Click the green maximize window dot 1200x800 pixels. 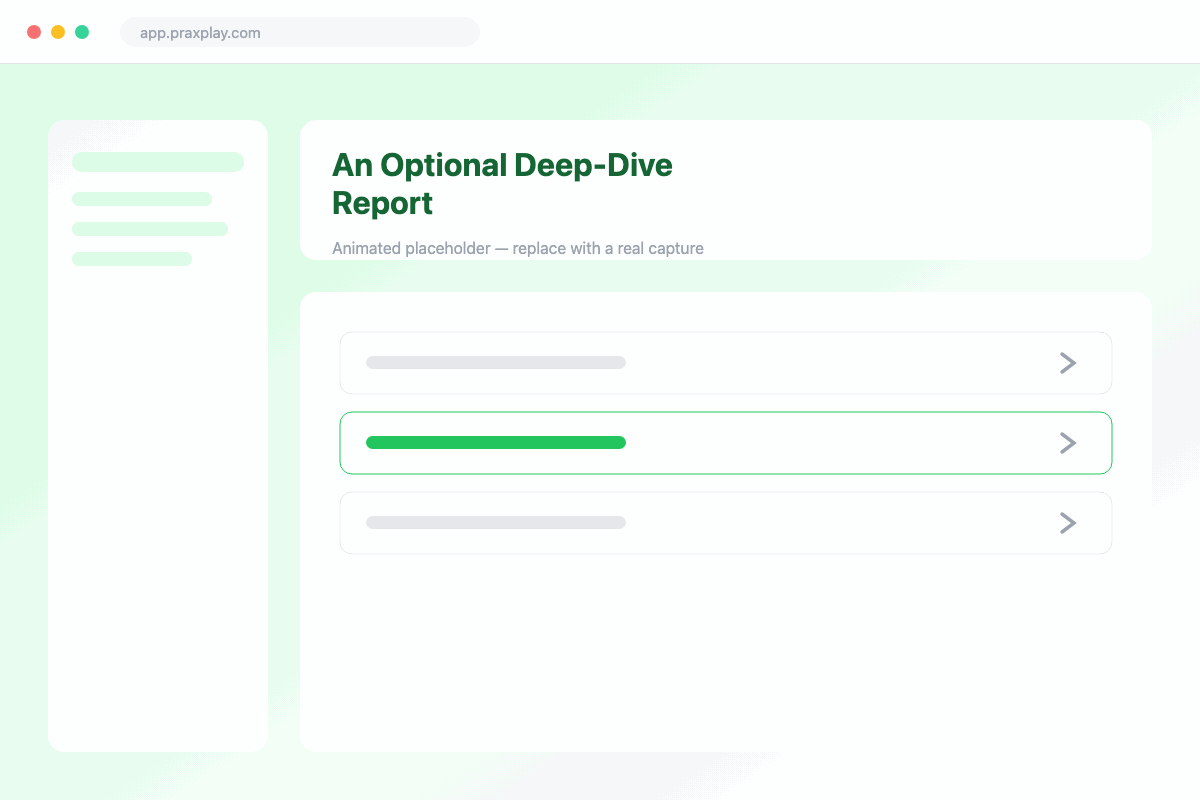tap(82, 32)
